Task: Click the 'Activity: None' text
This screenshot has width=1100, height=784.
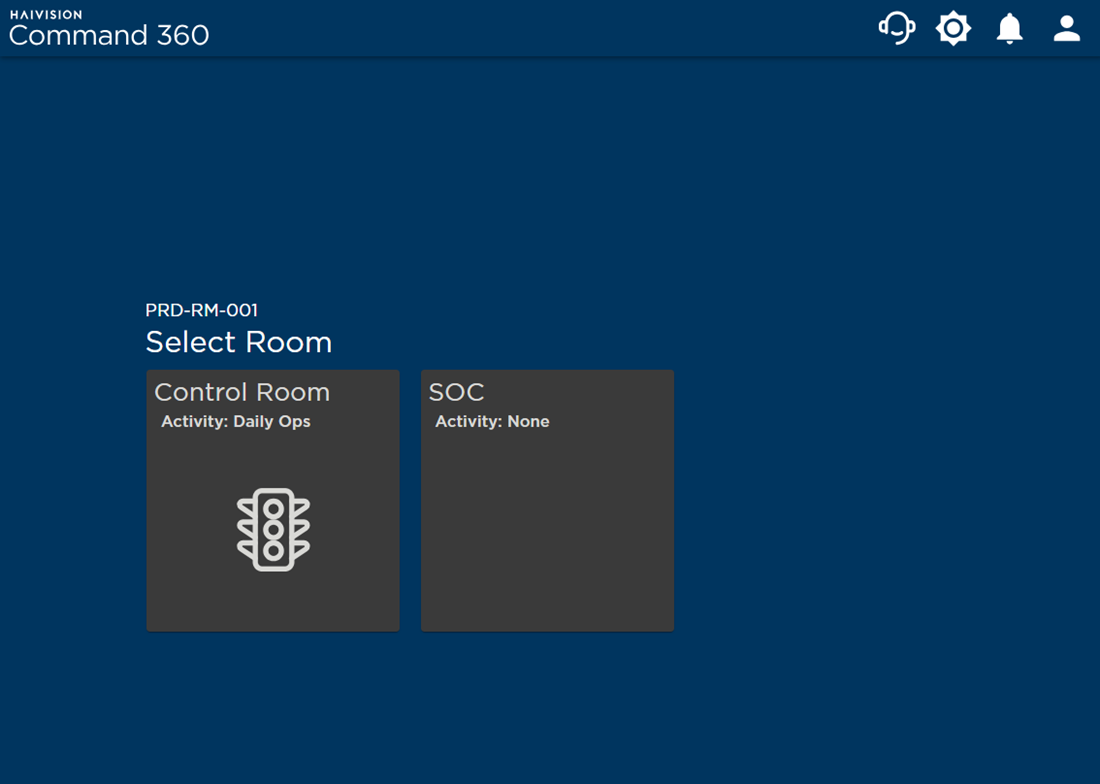Action: tap(492, 421)
